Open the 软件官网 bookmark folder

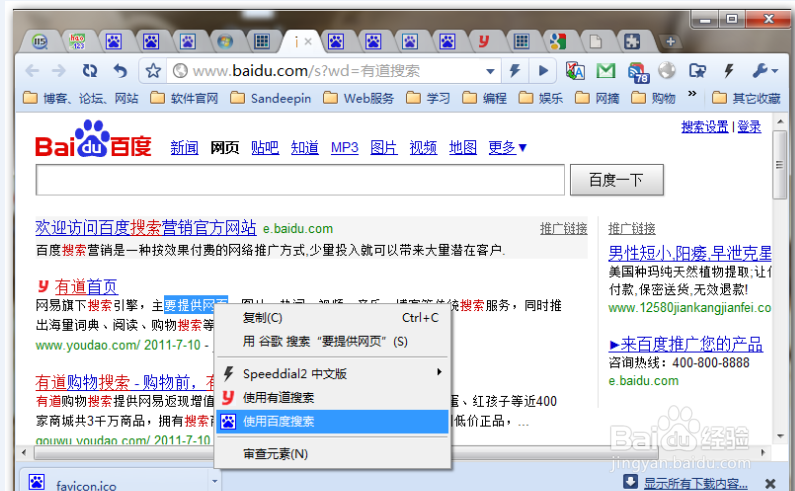click(x=185, y=98)
